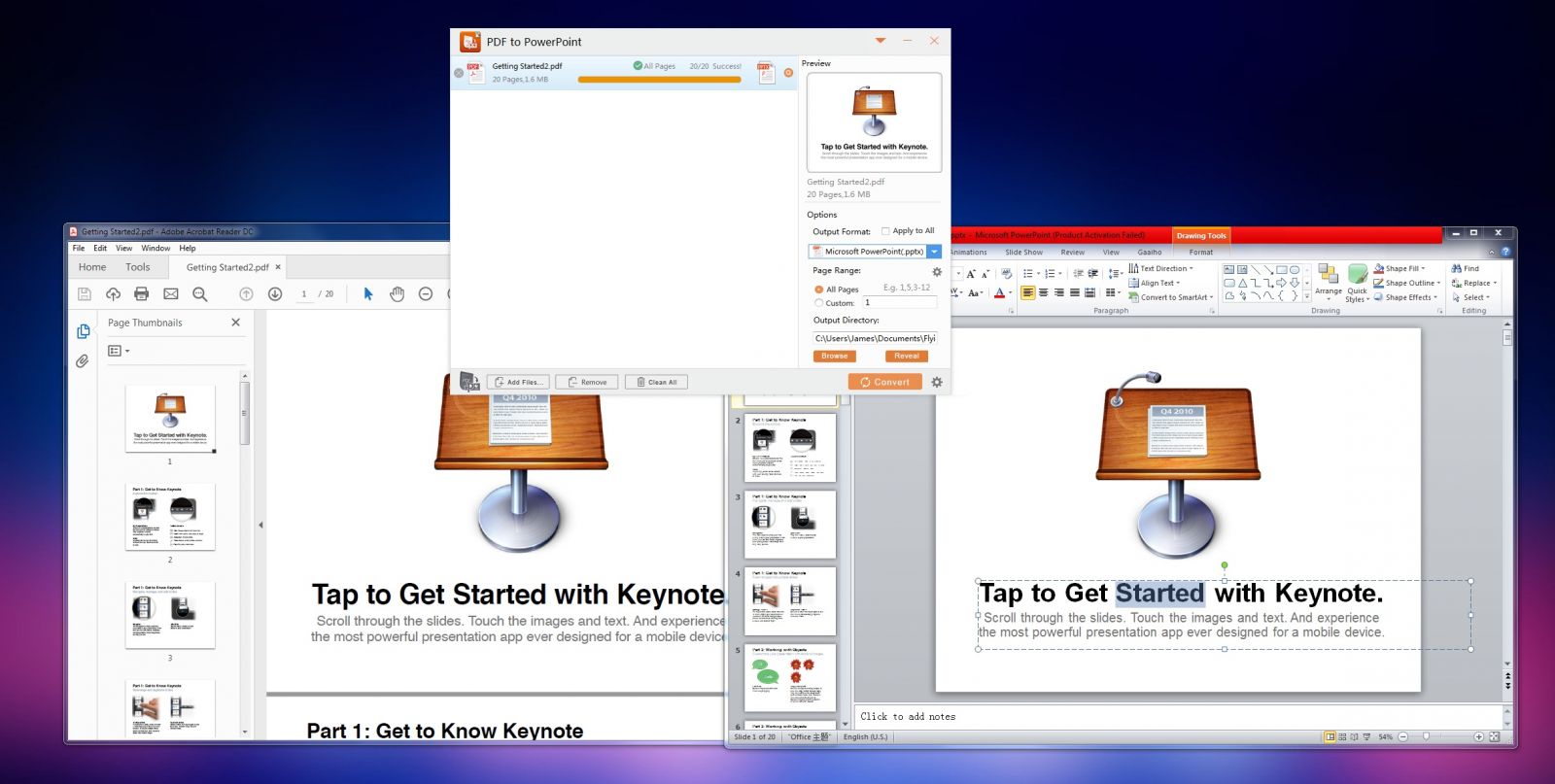Screen dimensions: 1555x784
Task: Select slide 5 thumbnail in PowerPoint panel
Action: coord(790,677)
